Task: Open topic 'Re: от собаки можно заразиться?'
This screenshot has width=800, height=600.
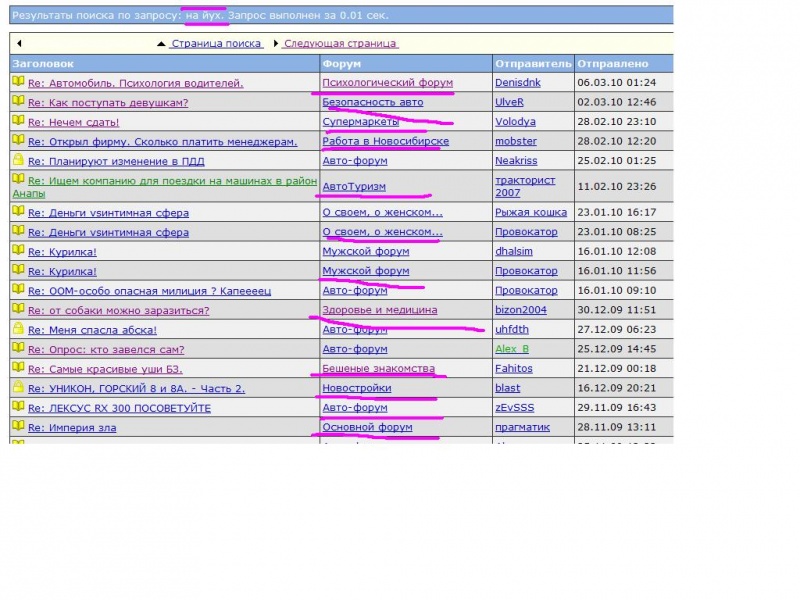Action: [x=118, y=310]
